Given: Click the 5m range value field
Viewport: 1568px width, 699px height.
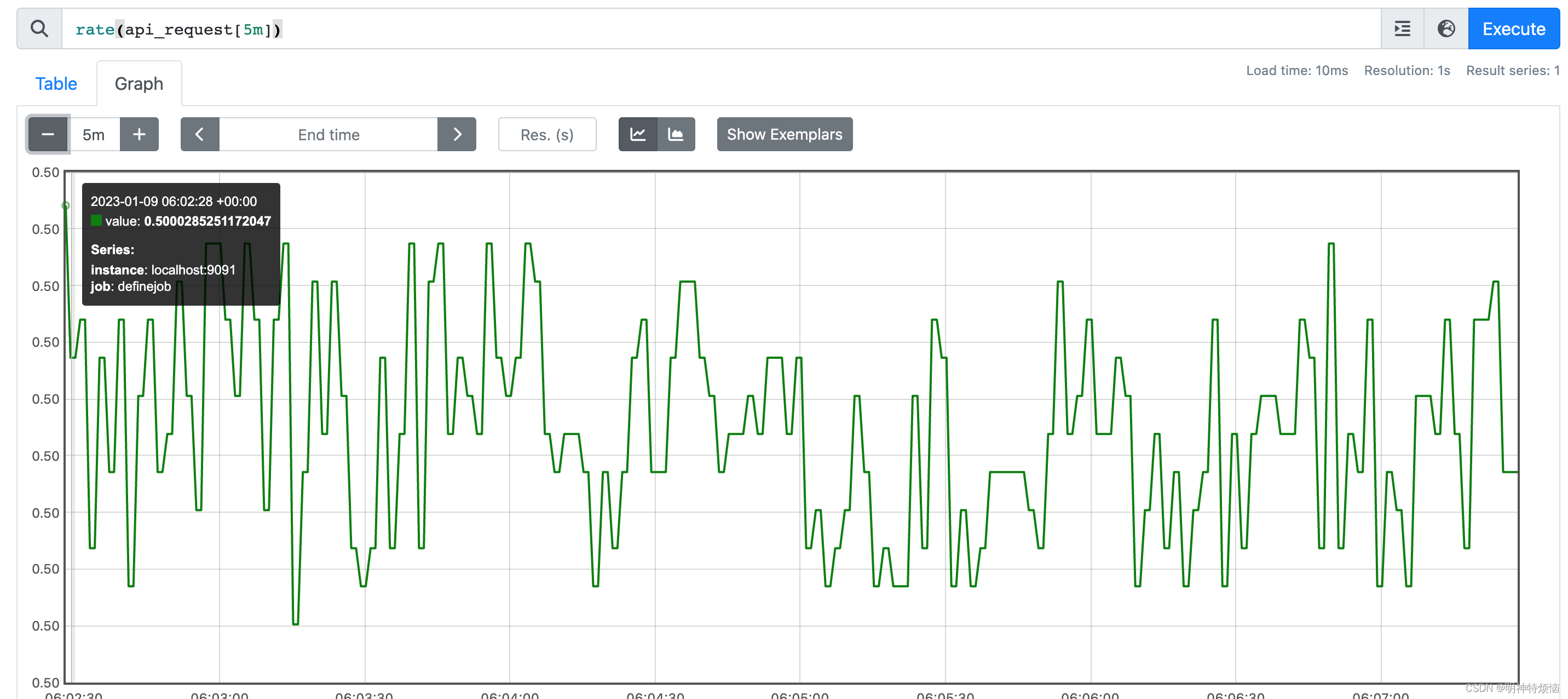Looking at the screenshot, I should pos(94,134).
